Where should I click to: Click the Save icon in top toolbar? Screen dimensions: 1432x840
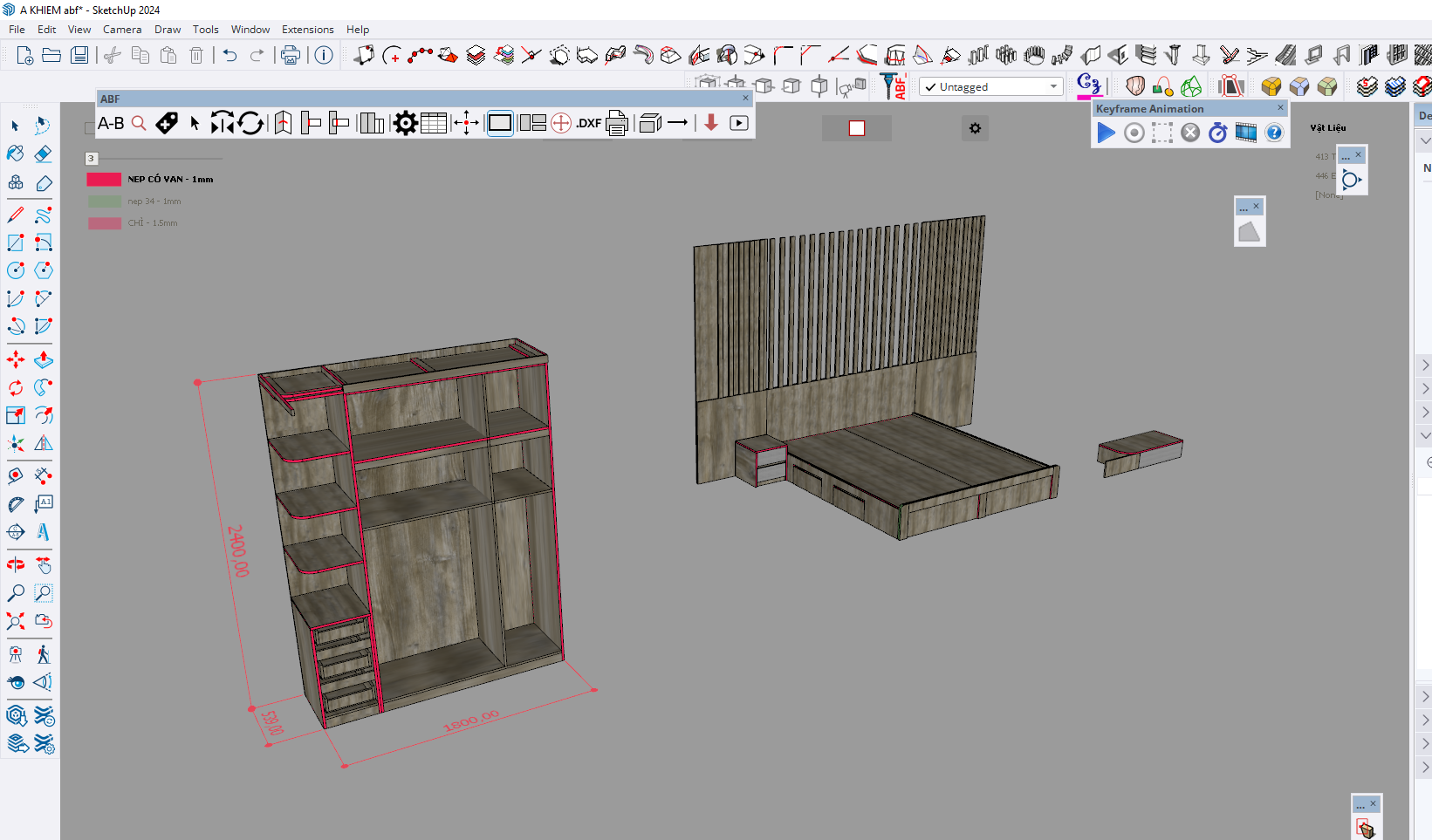pos(79,56)
